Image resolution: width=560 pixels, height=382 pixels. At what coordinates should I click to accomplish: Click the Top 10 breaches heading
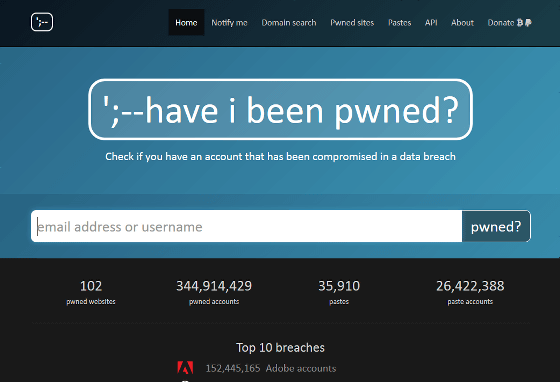(x=280, y=347)
